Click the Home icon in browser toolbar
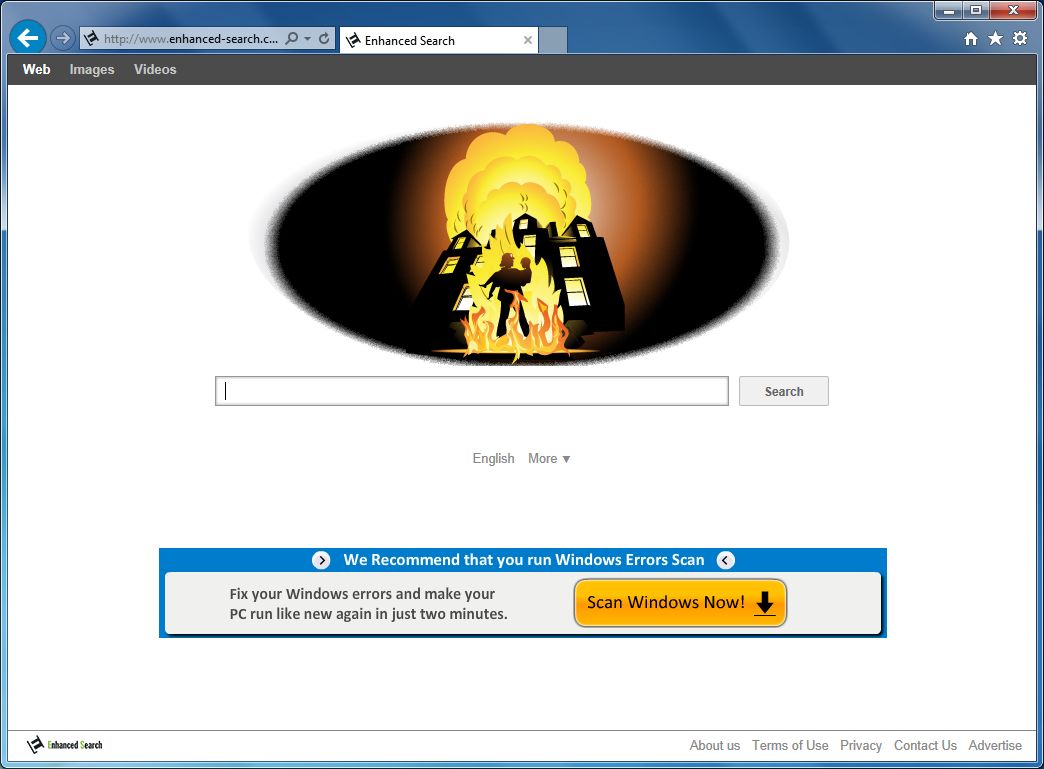The image size is (1044, 769). (971, 39)
